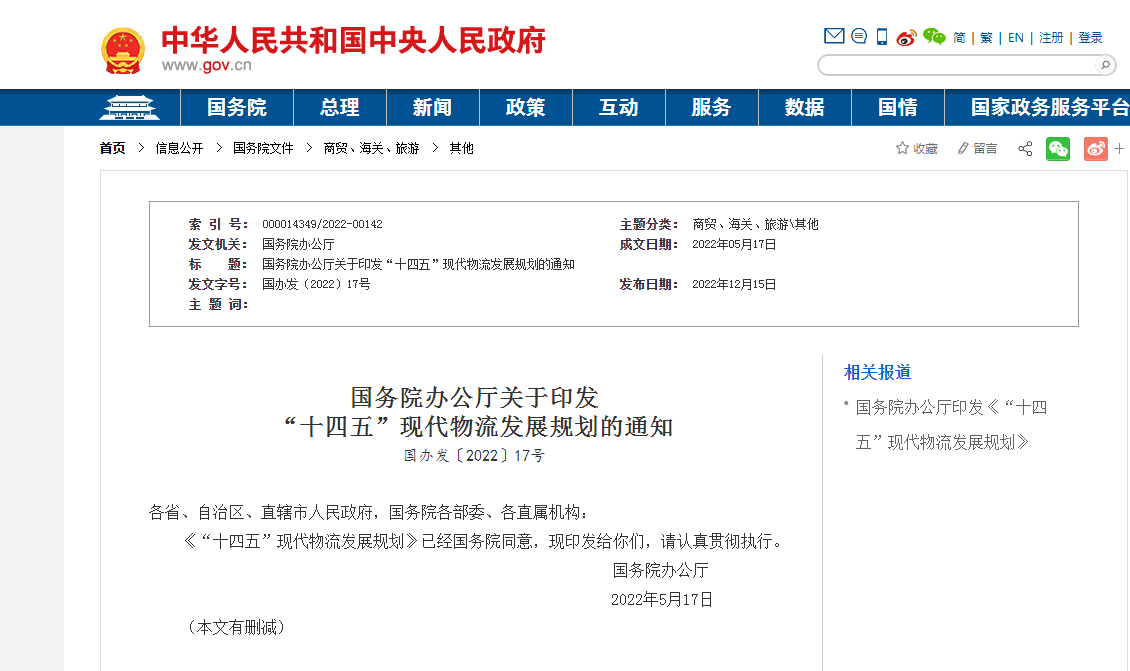Go to 商贸、海关、旅游 breadcrumb

[x=371, y=148]
